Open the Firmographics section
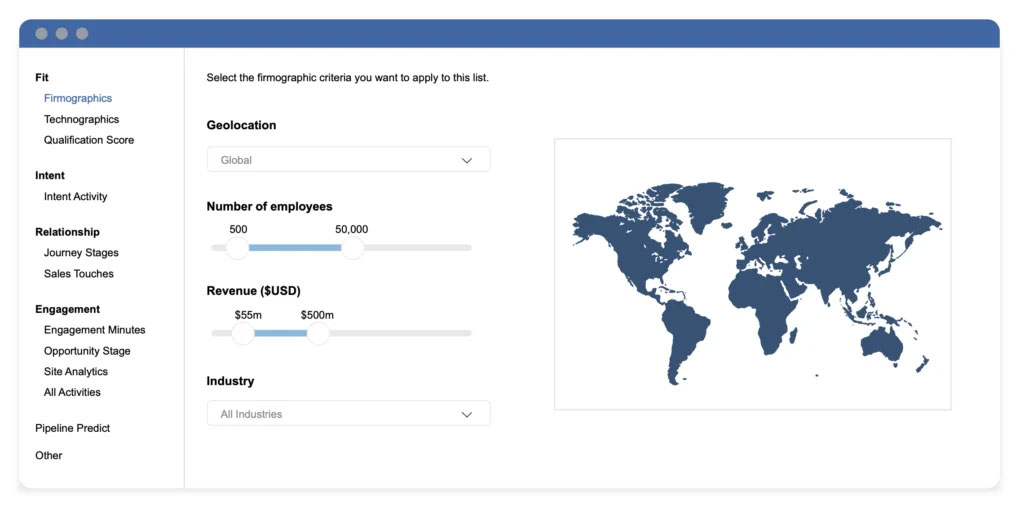 (x=78, y=99)
